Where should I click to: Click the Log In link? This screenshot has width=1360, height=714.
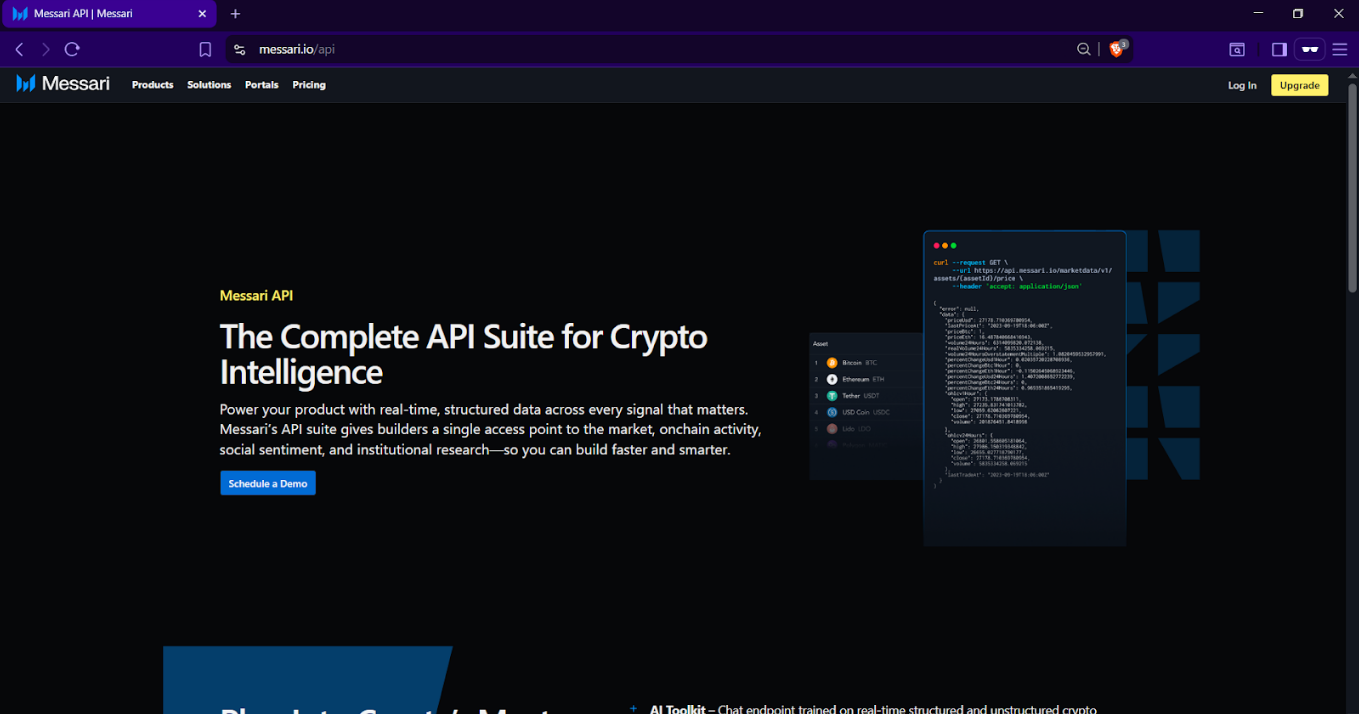(x=1242, y=85)
